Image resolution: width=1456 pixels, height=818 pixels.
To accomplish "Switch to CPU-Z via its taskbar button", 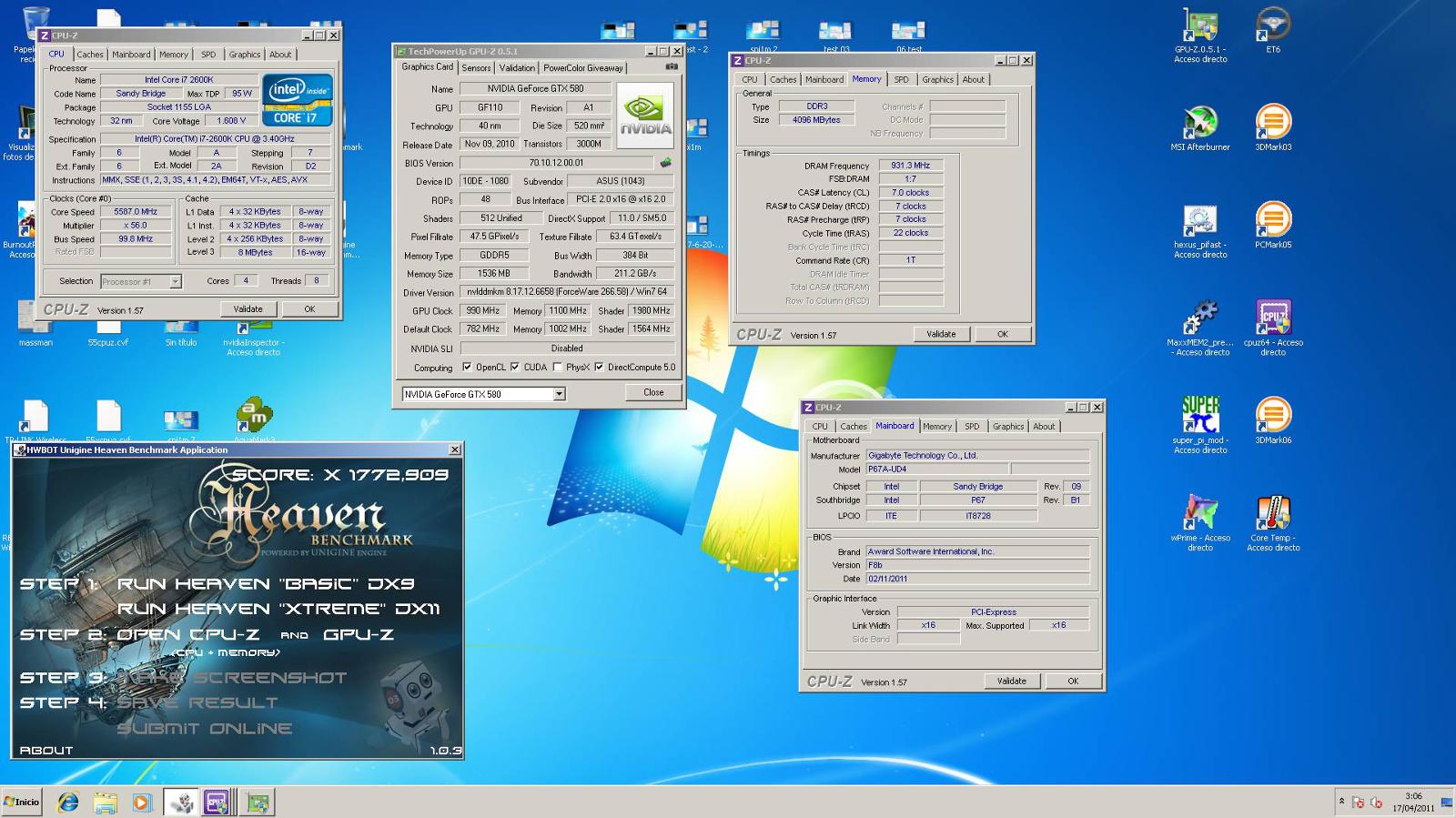I will click(217, 803).
